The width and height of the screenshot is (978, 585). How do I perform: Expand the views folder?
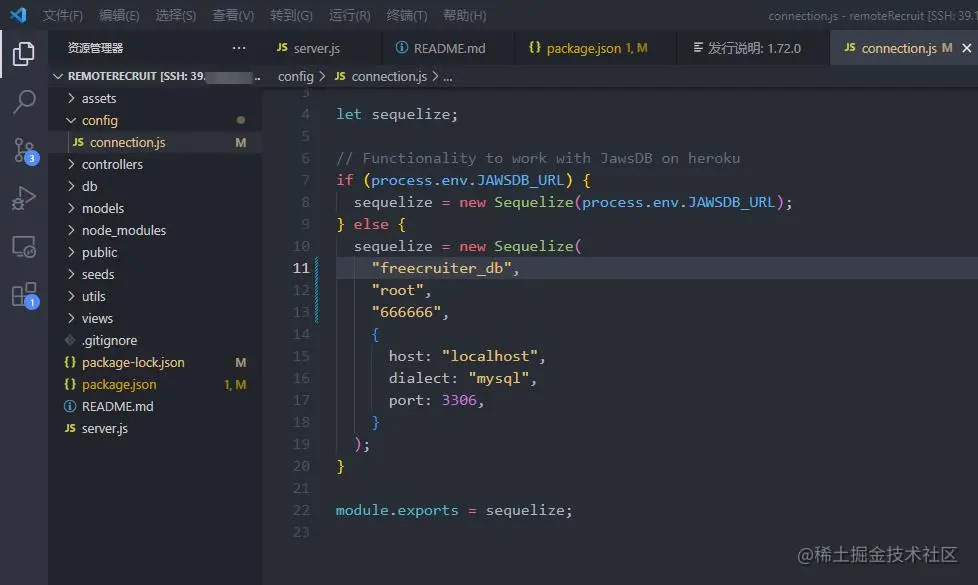click(71, 318)
